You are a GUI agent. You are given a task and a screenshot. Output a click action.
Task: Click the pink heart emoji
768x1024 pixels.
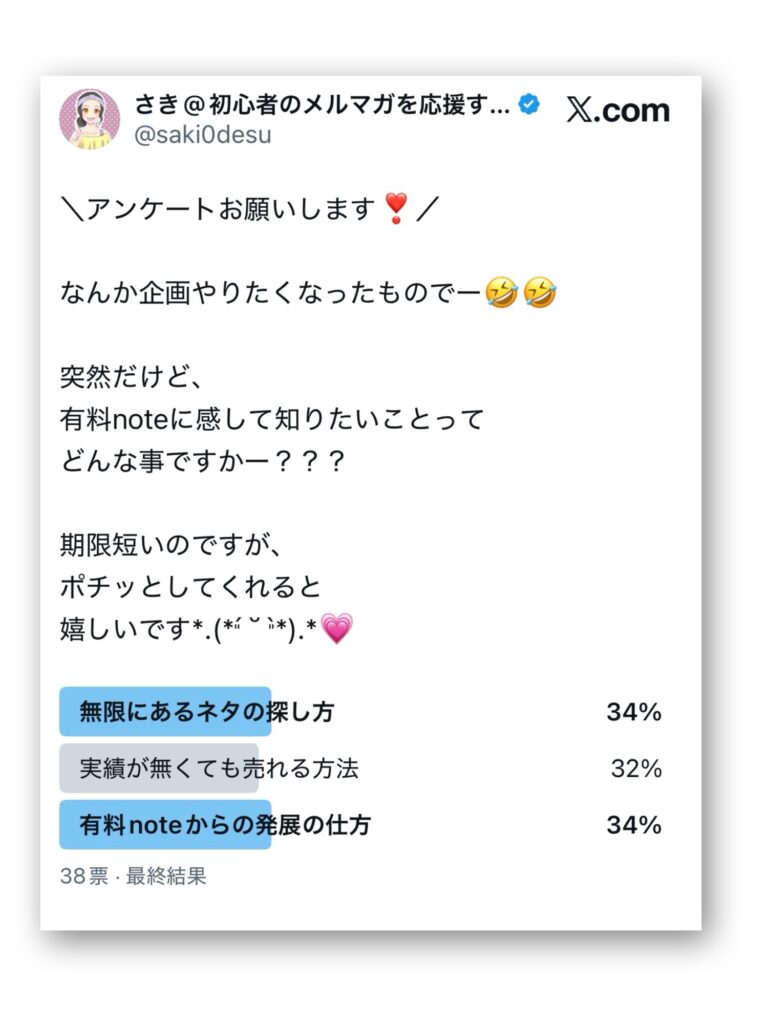(x=337, y=628)
